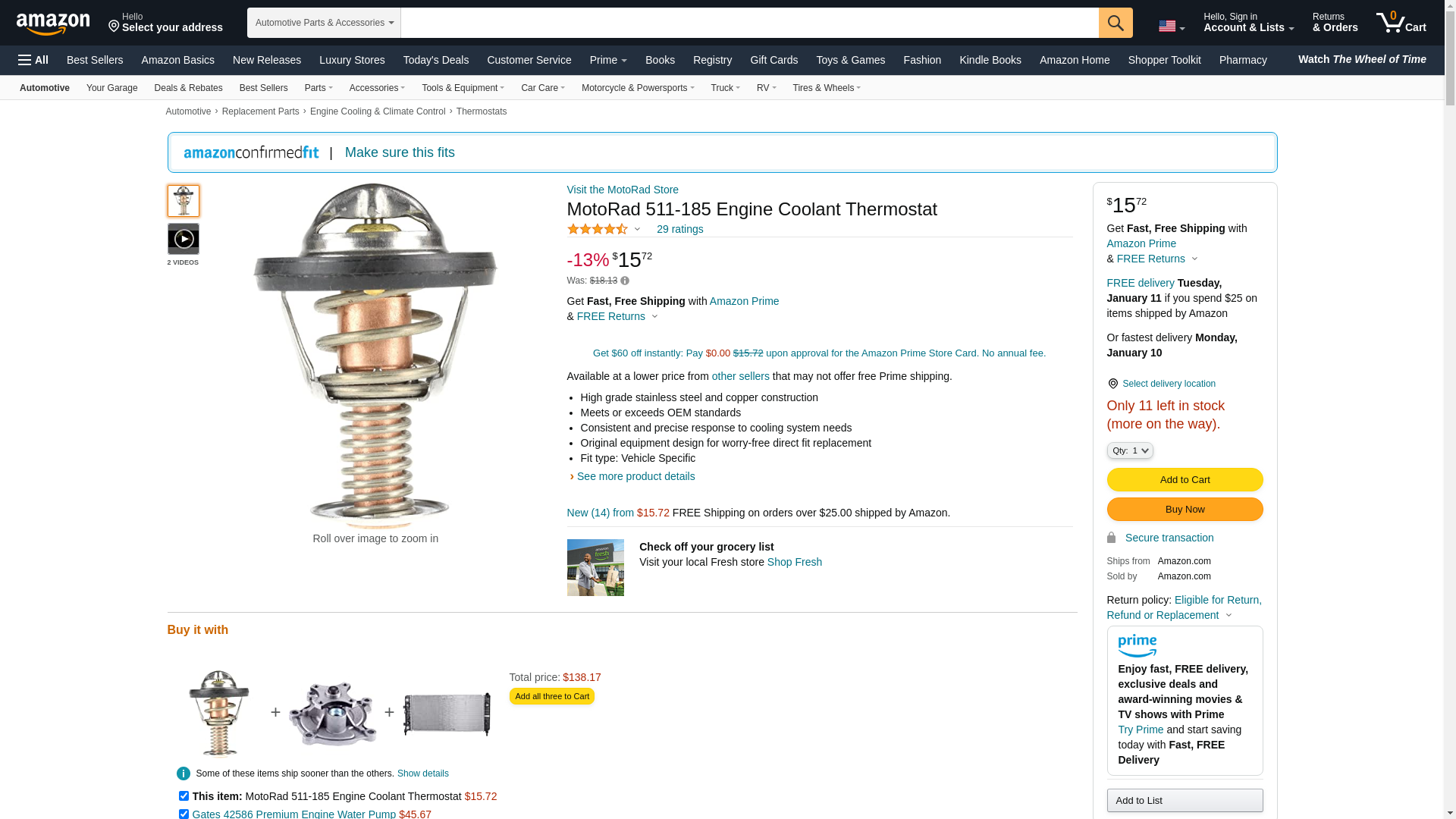
Task: Open the All hamburger menu
Action: [33, 60]
